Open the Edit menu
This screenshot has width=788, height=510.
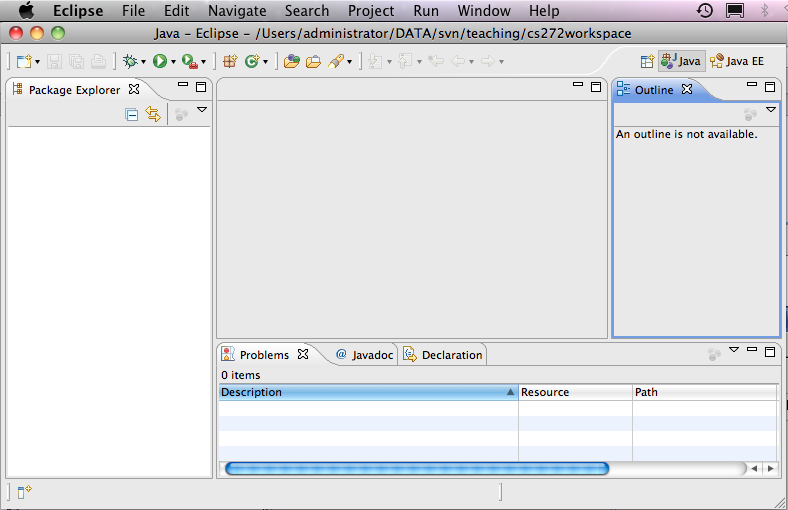[x=176, y=11]
